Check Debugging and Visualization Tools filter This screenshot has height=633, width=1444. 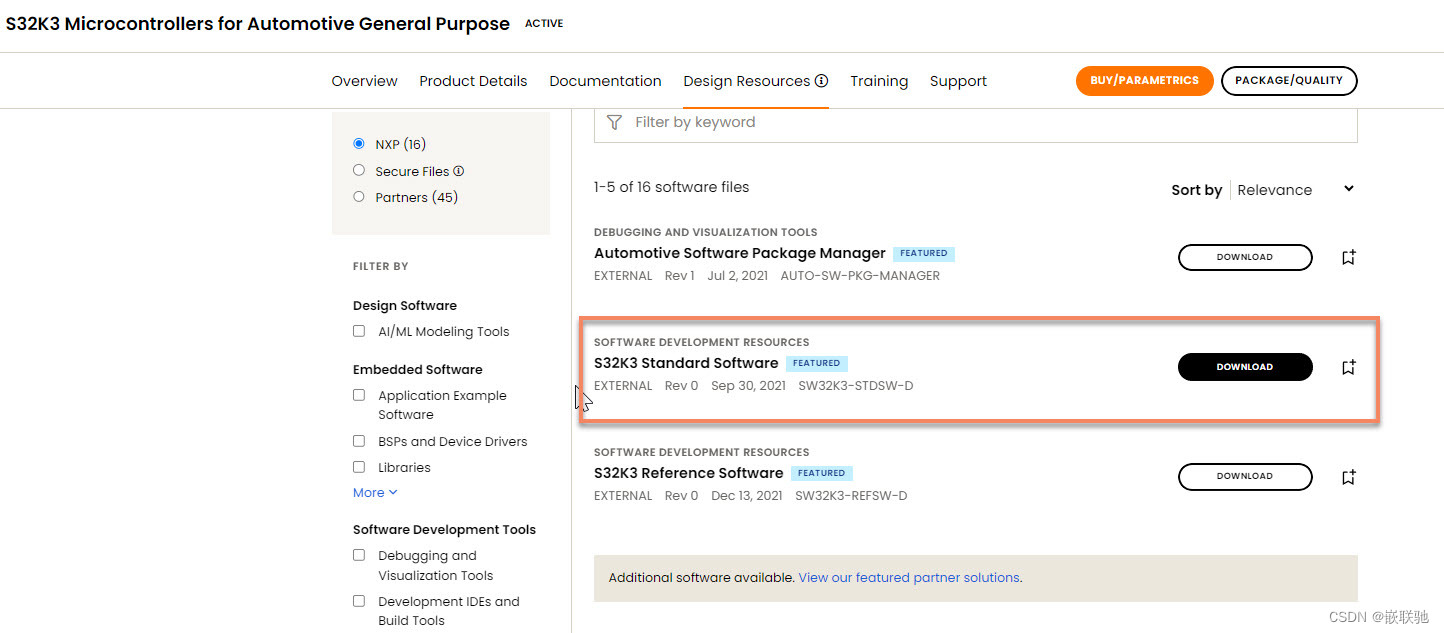(359, 555)
